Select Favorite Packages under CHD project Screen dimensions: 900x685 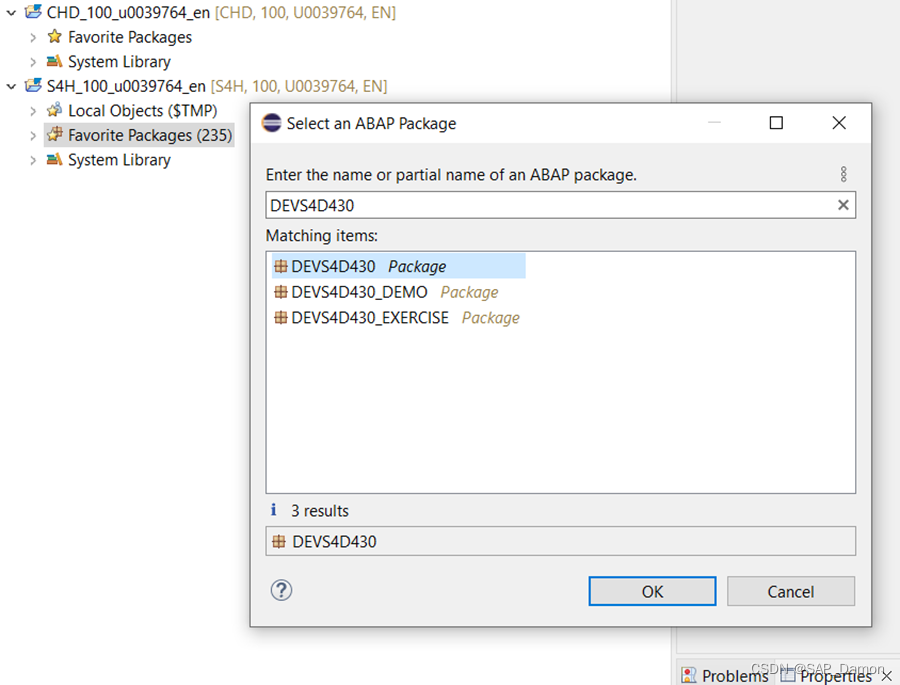(130, 37)
